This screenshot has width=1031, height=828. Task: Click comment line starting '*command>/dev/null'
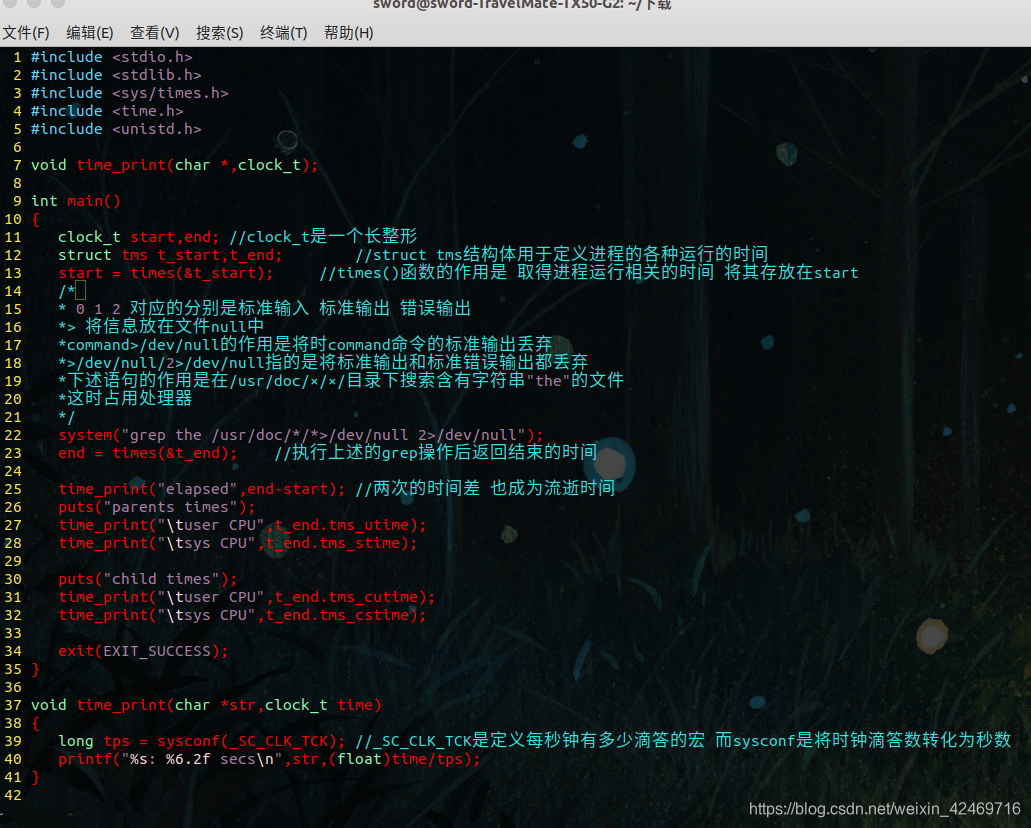coord(305,345)
